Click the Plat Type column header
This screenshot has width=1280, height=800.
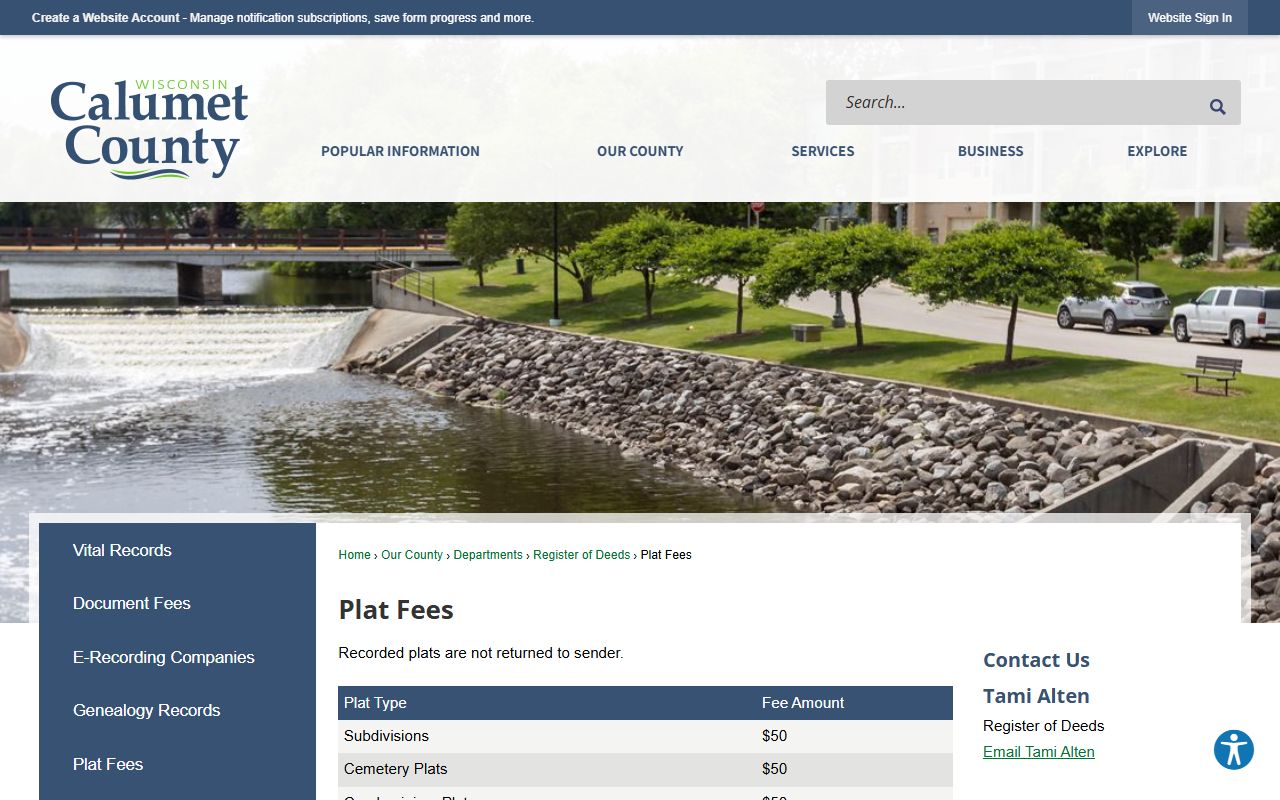pos(547,703)
